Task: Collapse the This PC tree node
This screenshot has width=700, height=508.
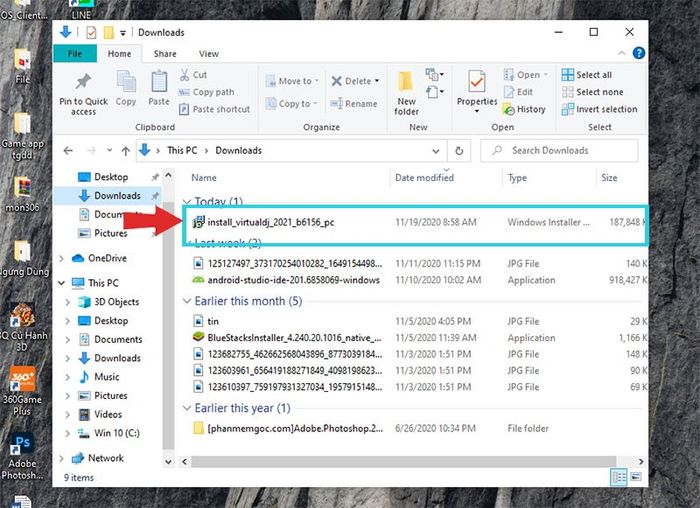Action: 62,283
